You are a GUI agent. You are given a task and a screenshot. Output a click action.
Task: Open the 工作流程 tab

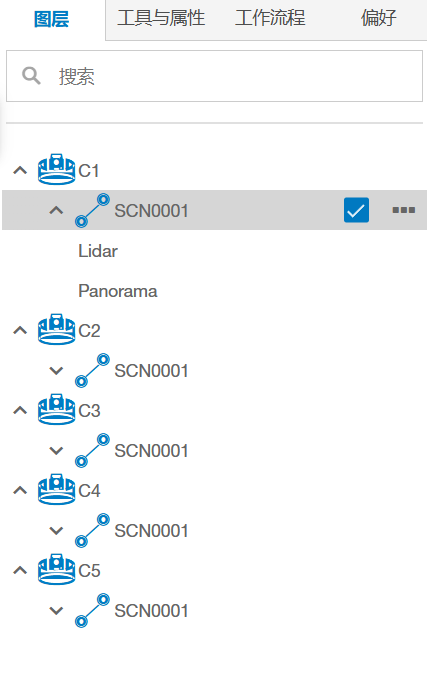[x=270, y=18]
